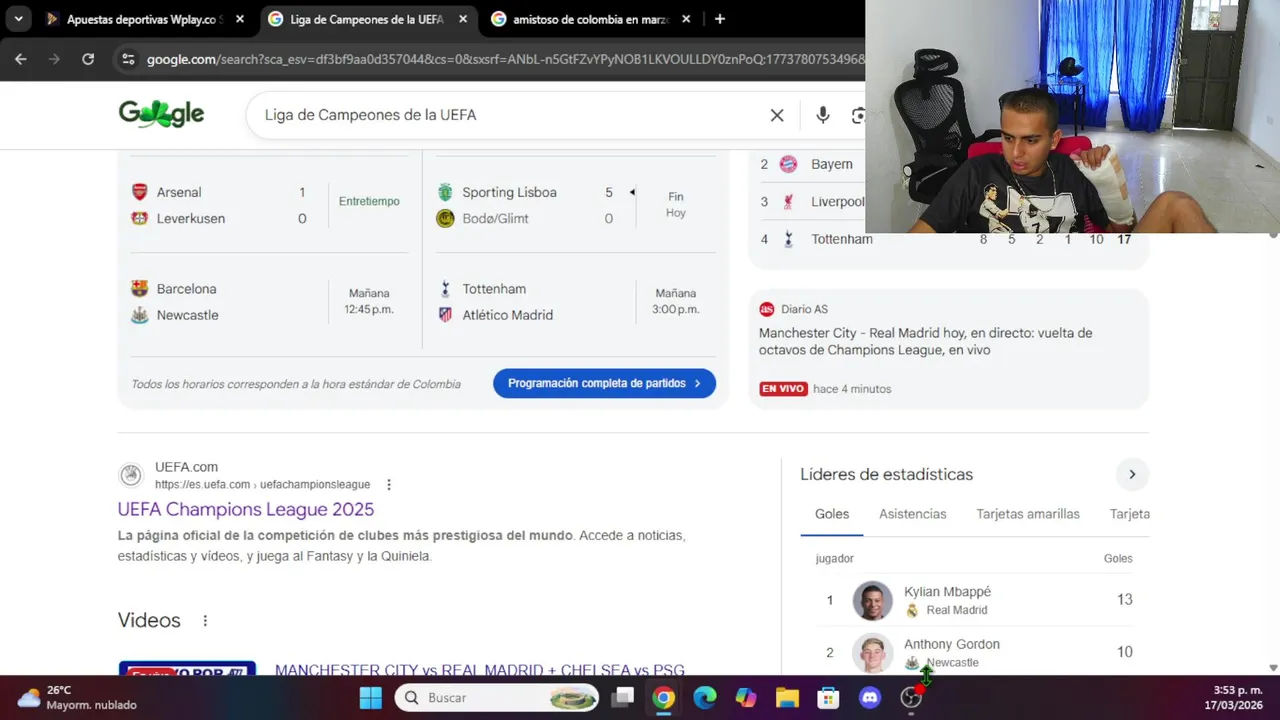The width and height of the screenshot is (1280, 720).
Task: Go back with the browser back arrow
Action: tap(21, 59)
